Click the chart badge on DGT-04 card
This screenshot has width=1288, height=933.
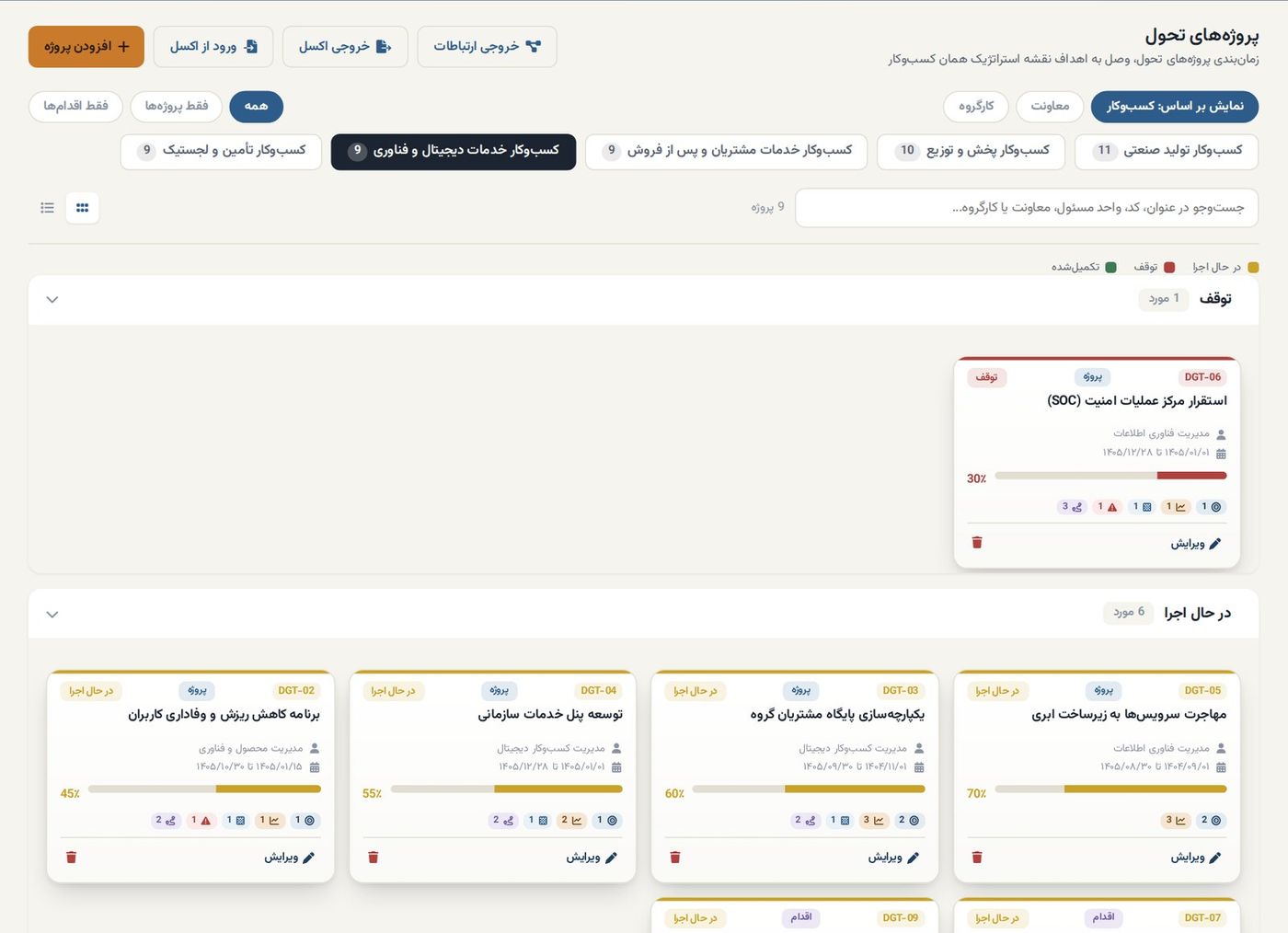click(571, 821)
